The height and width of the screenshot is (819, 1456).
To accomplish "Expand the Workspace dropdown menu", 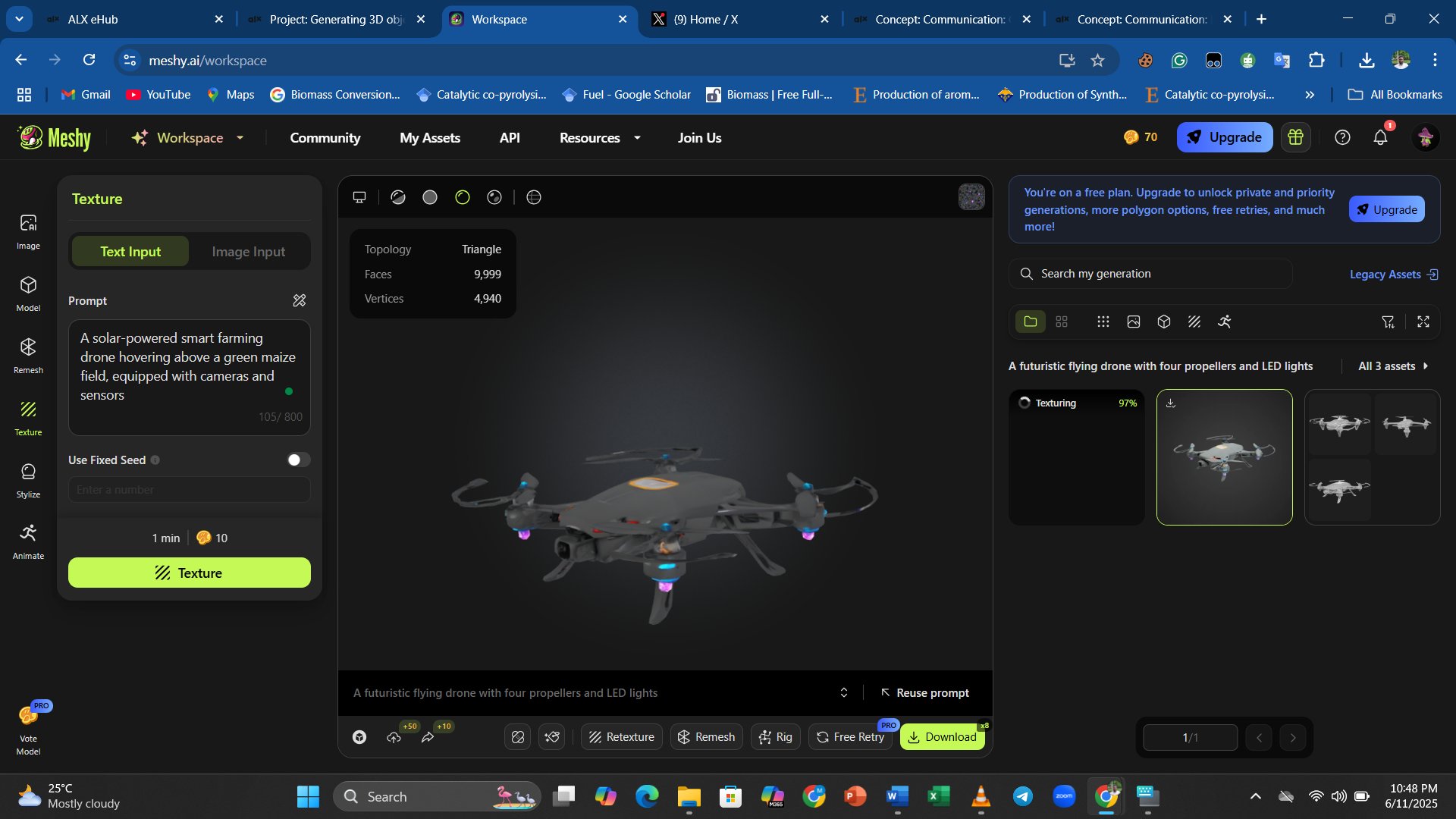I will point(240,138).
